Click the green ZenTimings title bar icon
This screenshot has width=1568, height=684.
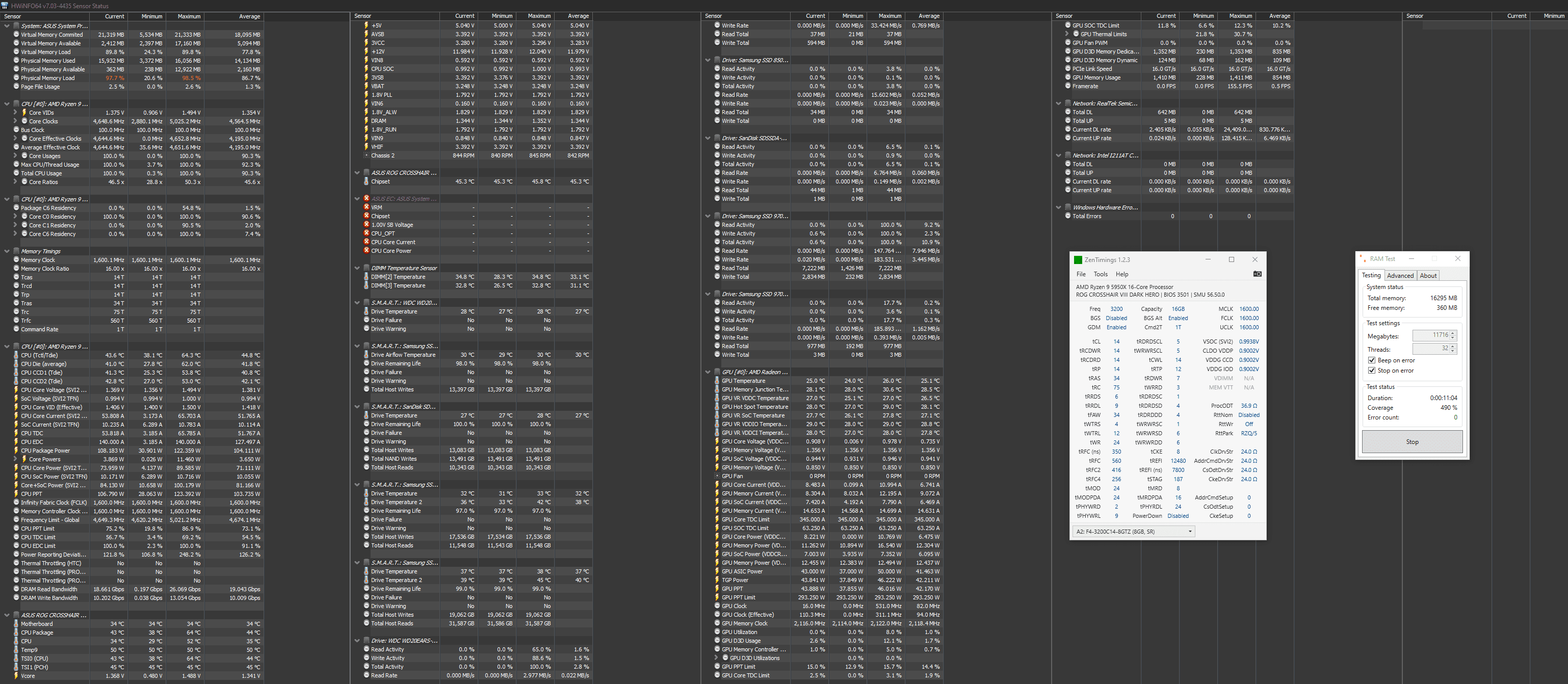point(1078,260)
